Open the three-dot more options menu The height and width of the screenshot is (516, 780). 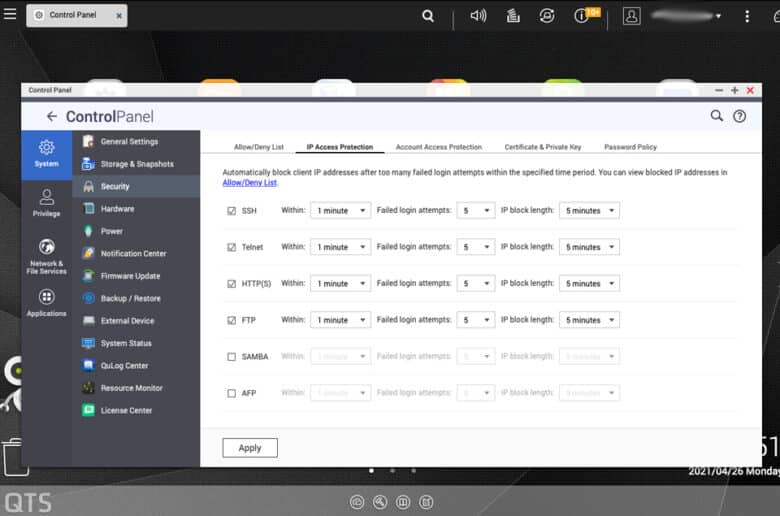click(x=747, y=16)
